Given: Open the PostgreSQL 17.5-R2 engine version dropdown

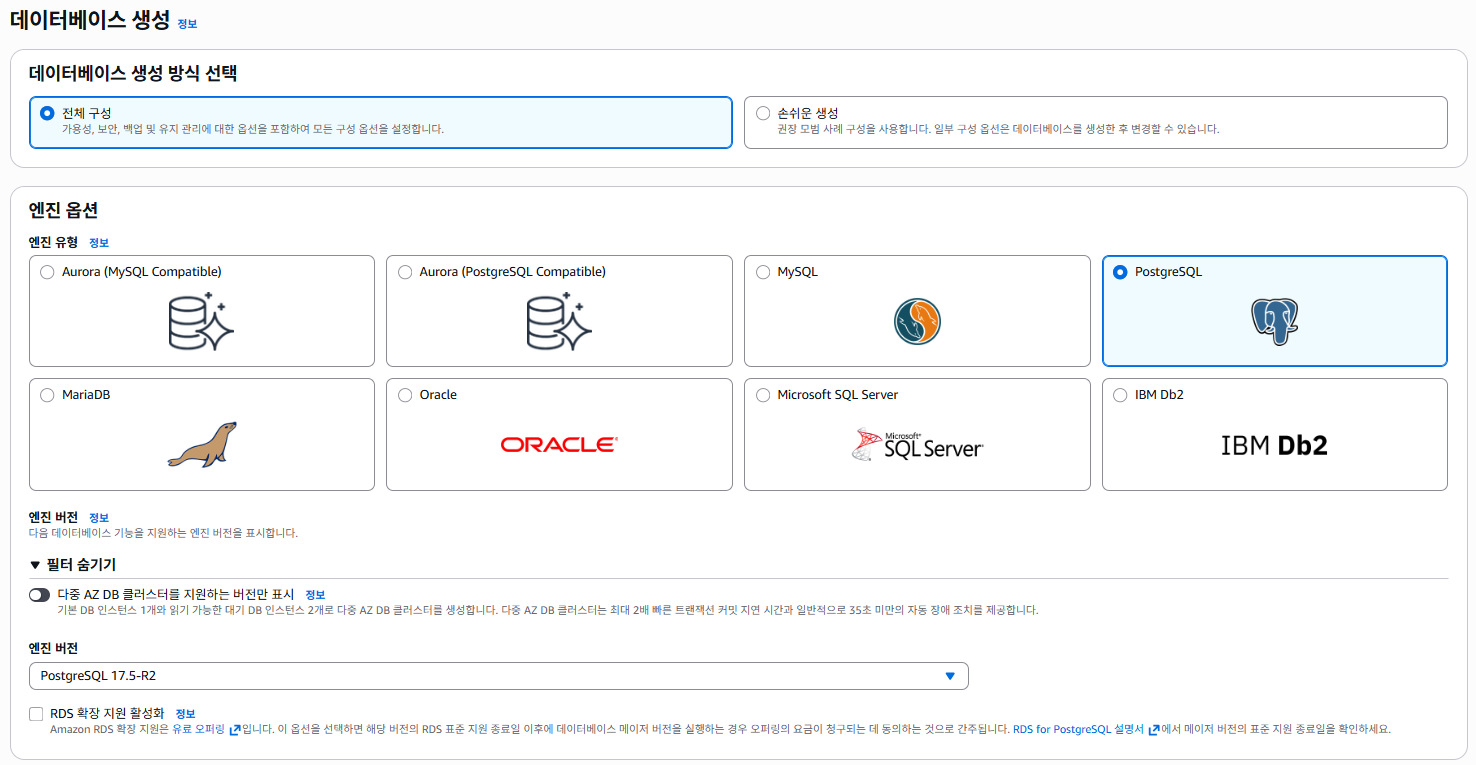Looking at the screenshot, I should point(499,676).
